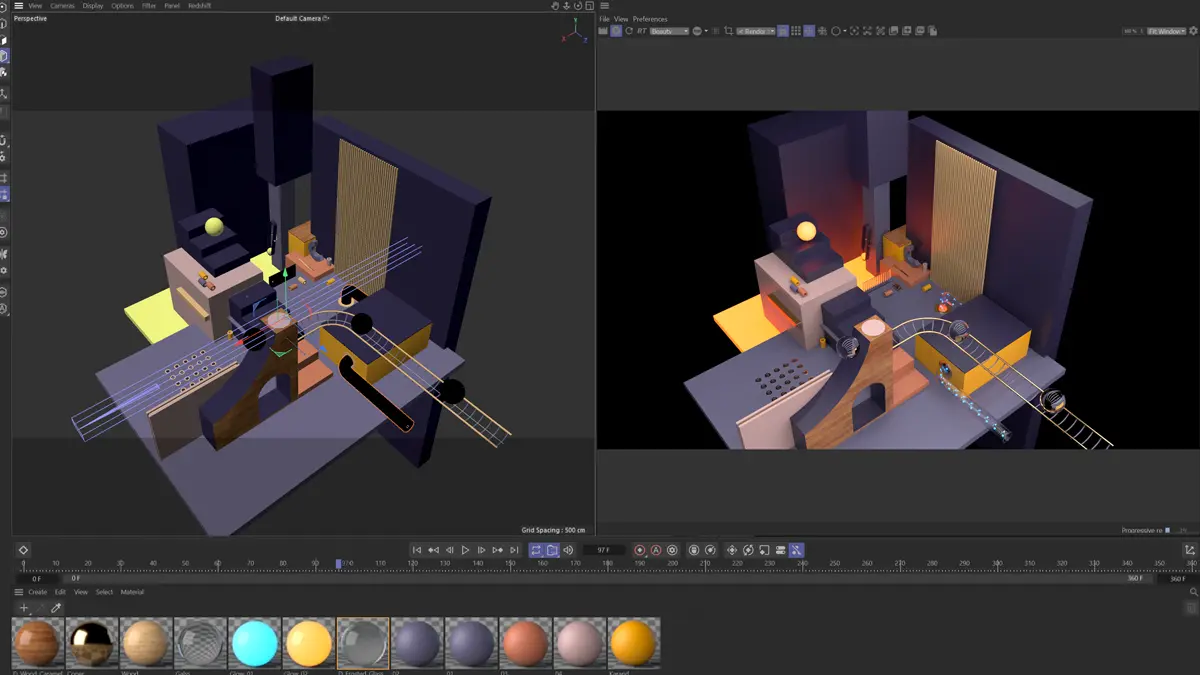1200x675 pixels.
Task: Click the keyframe diamond icon left of the timeline
Action: [23, 550]
